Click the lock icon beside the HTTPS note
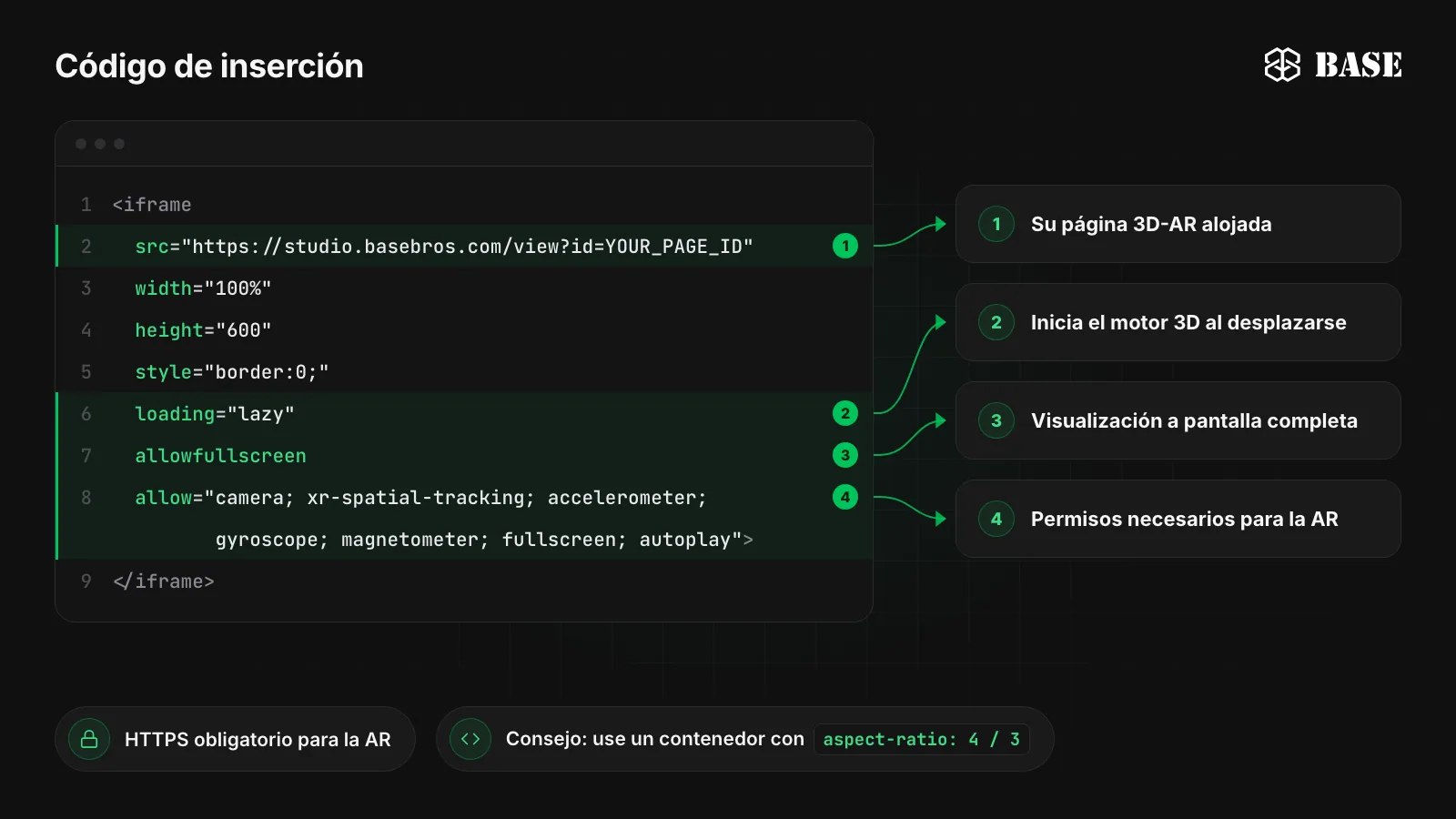 tap(89, 739)
